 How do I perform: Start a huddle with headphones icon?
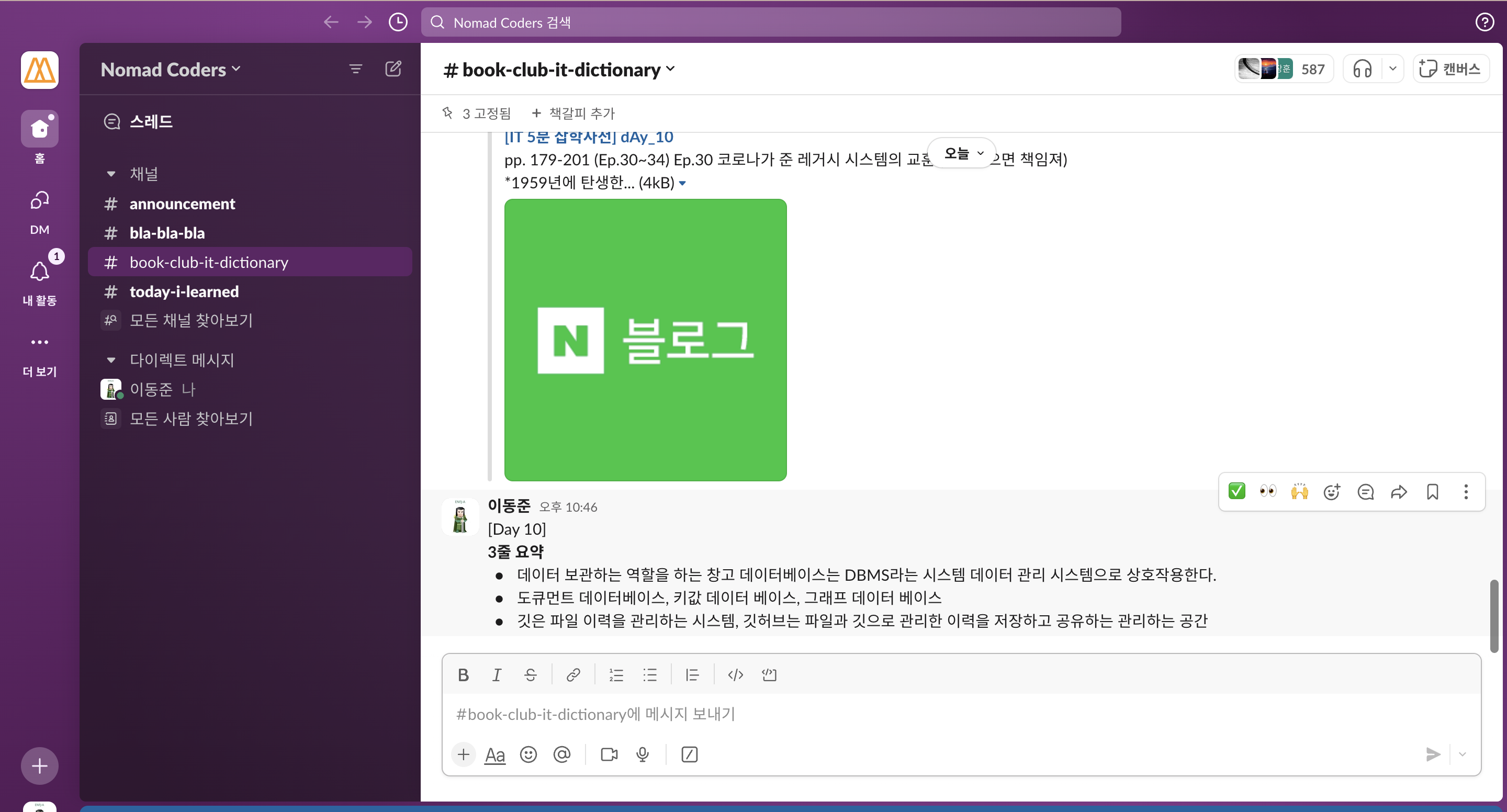tap(1363, 69)
